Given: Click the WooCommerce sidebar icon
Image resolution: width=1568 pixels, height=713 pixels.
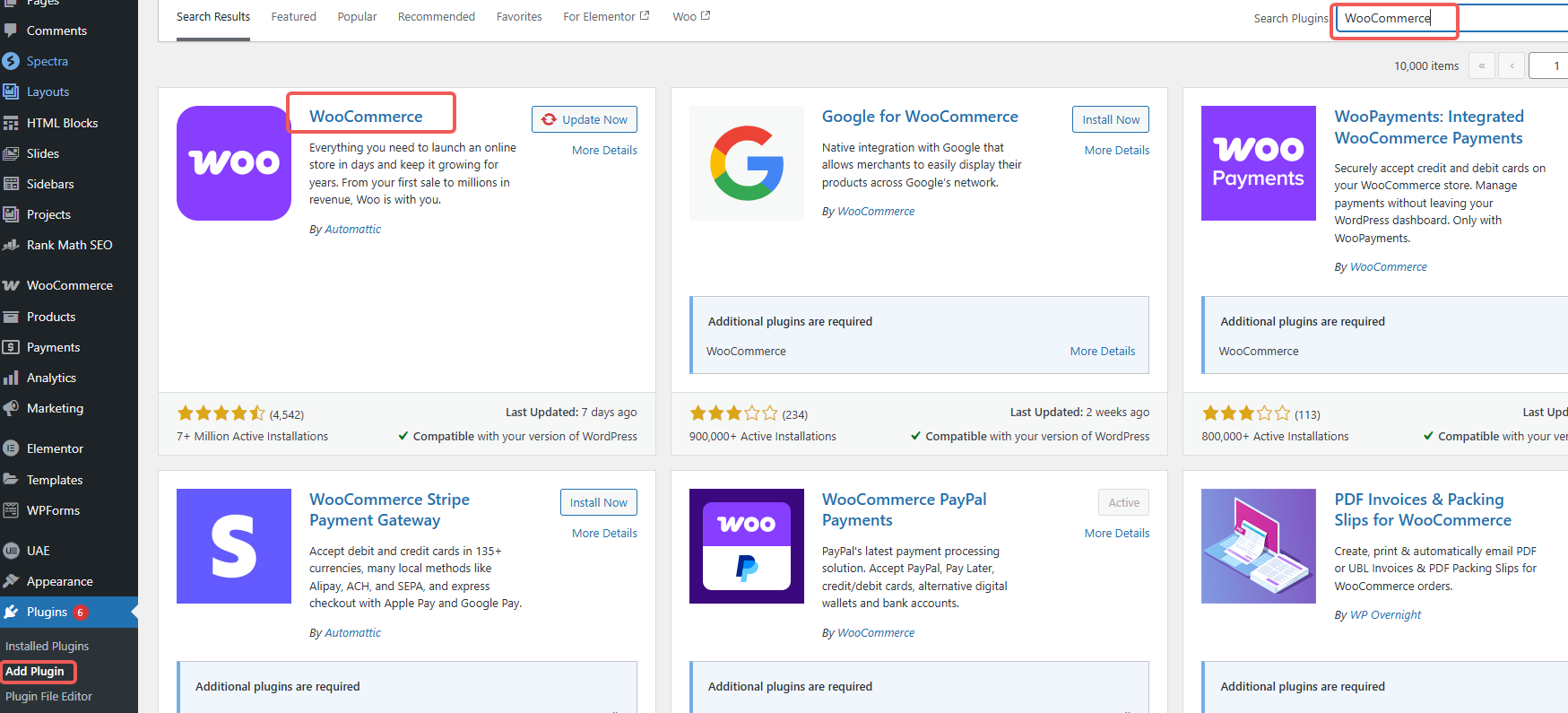Looking at the screenshot, I should point(11,285).
